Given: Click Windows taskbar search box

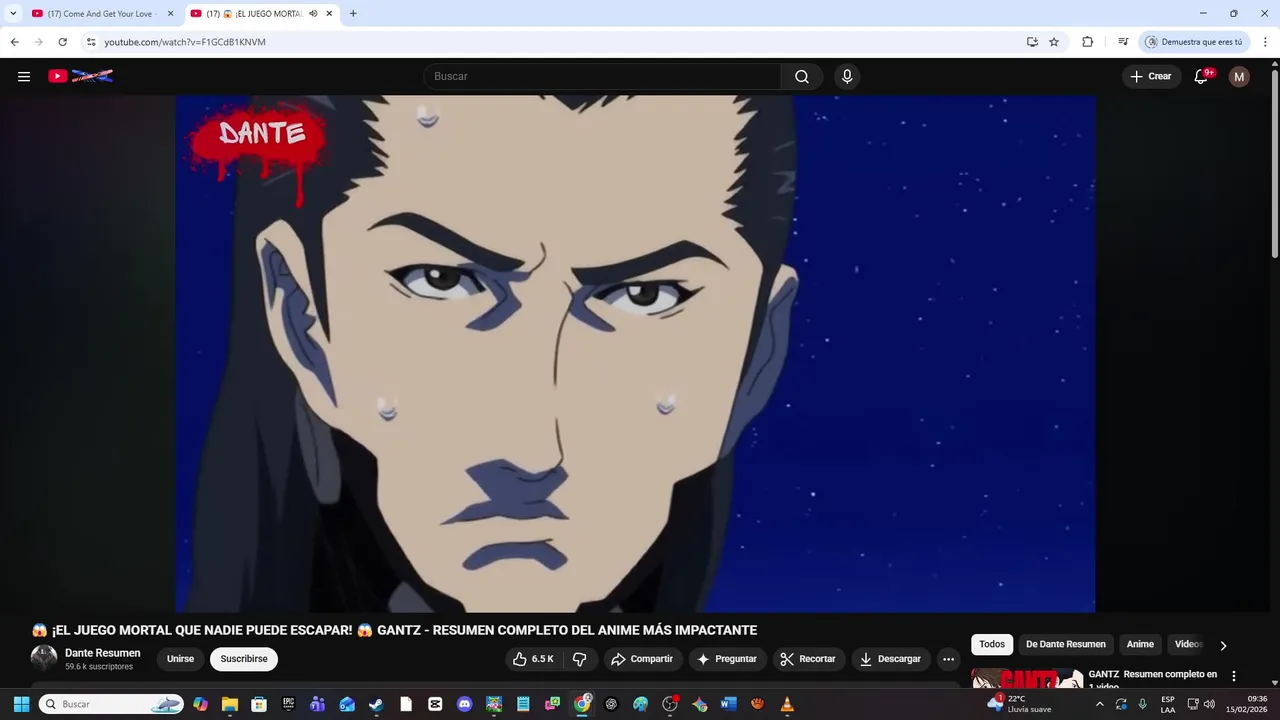Looking at the screenshot, I should click(x=111, y=704).
